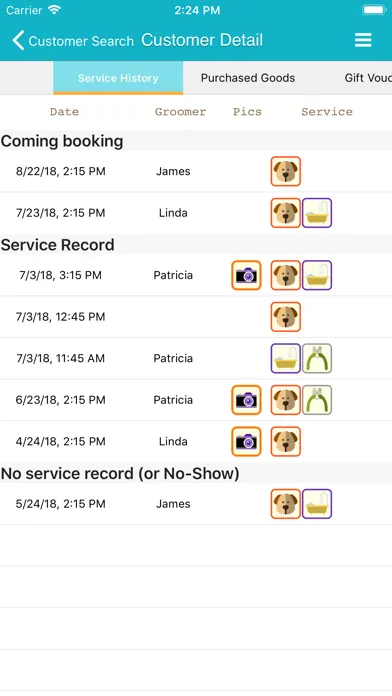Select the Service History tab
Viewport: 392px width, 696px height.
pos(118,78)
